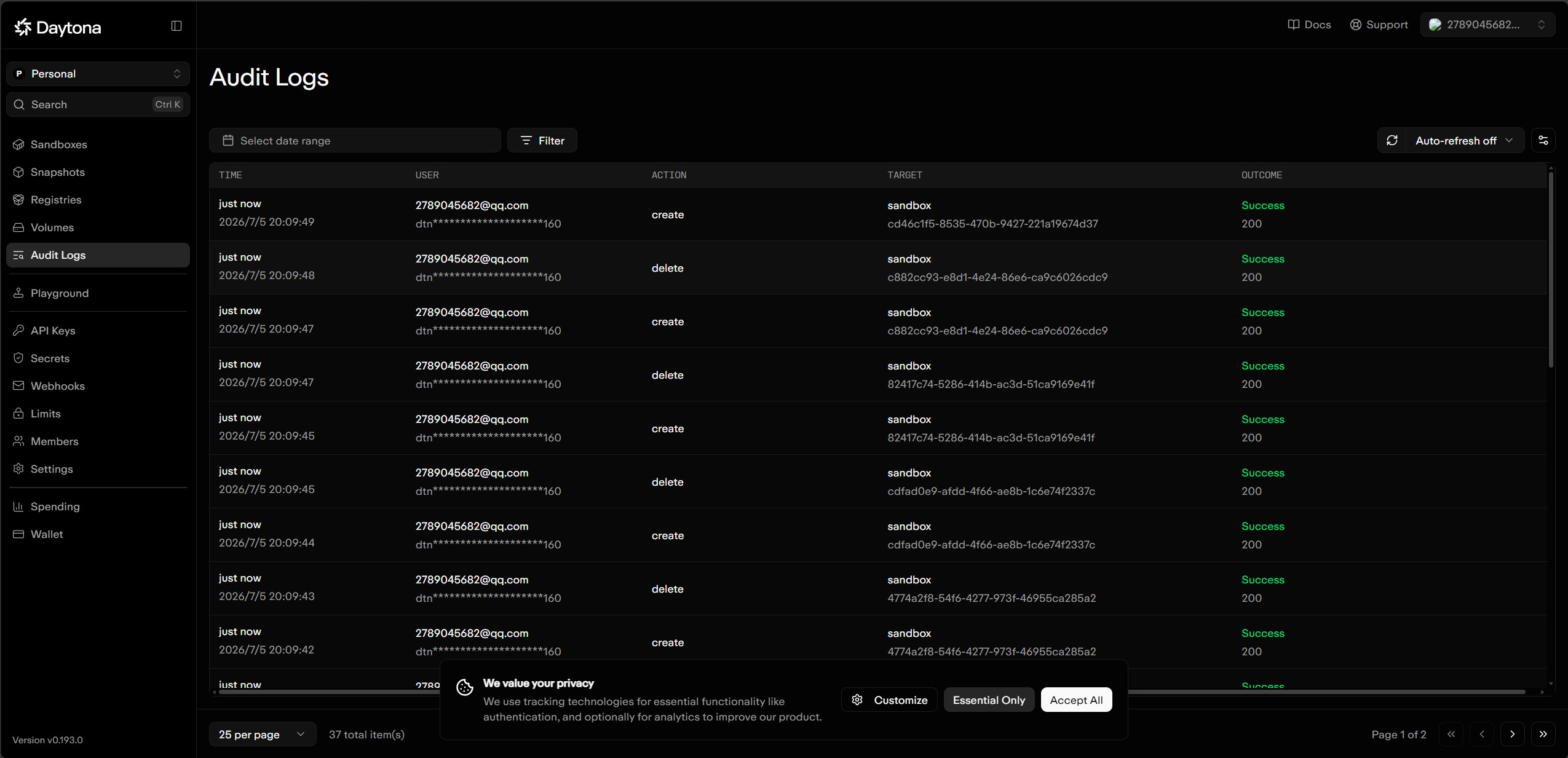
Task: Open the Sandboxes page
Action: (98, 144)
